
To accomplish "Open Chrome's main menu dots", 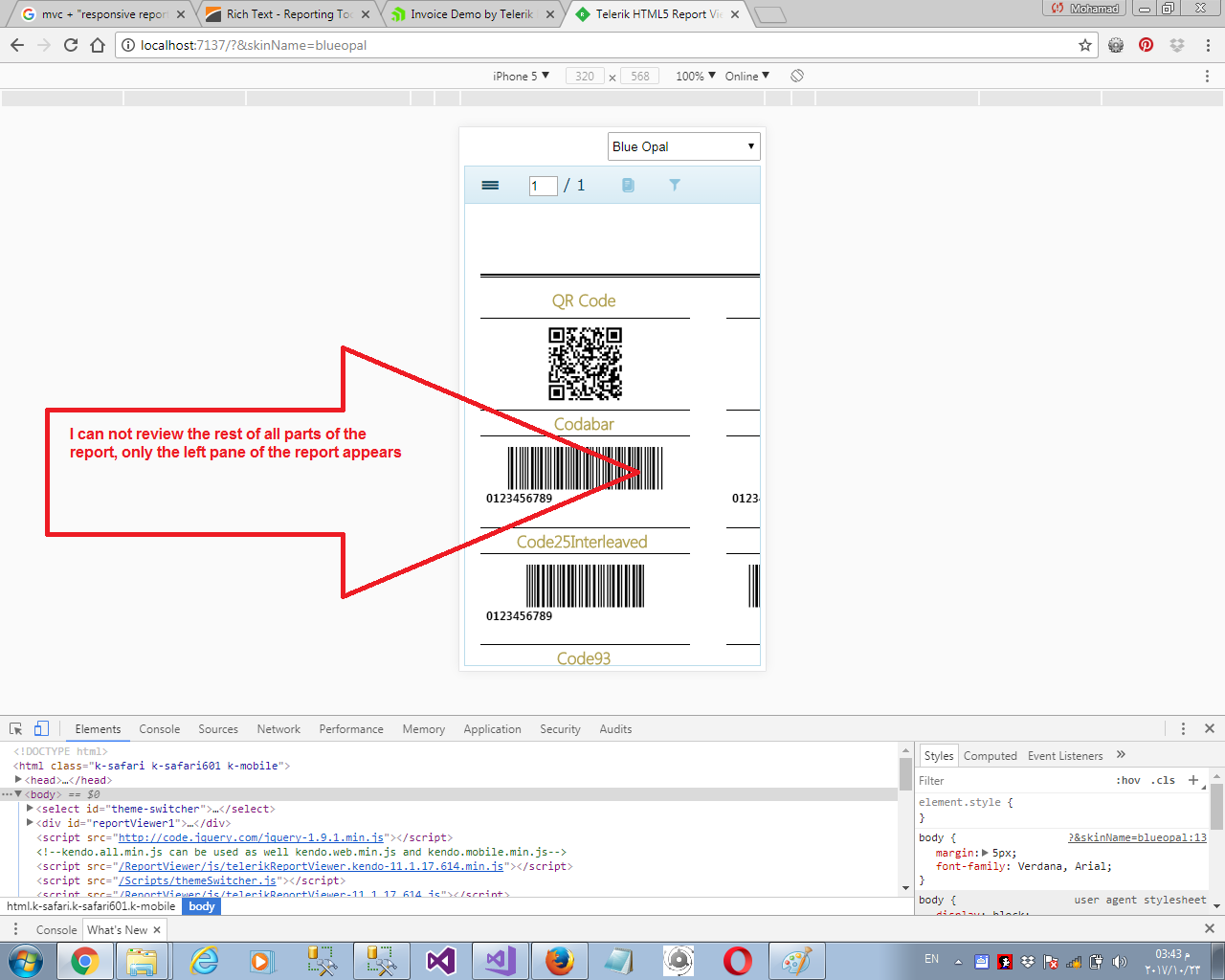I will 1208,45.
